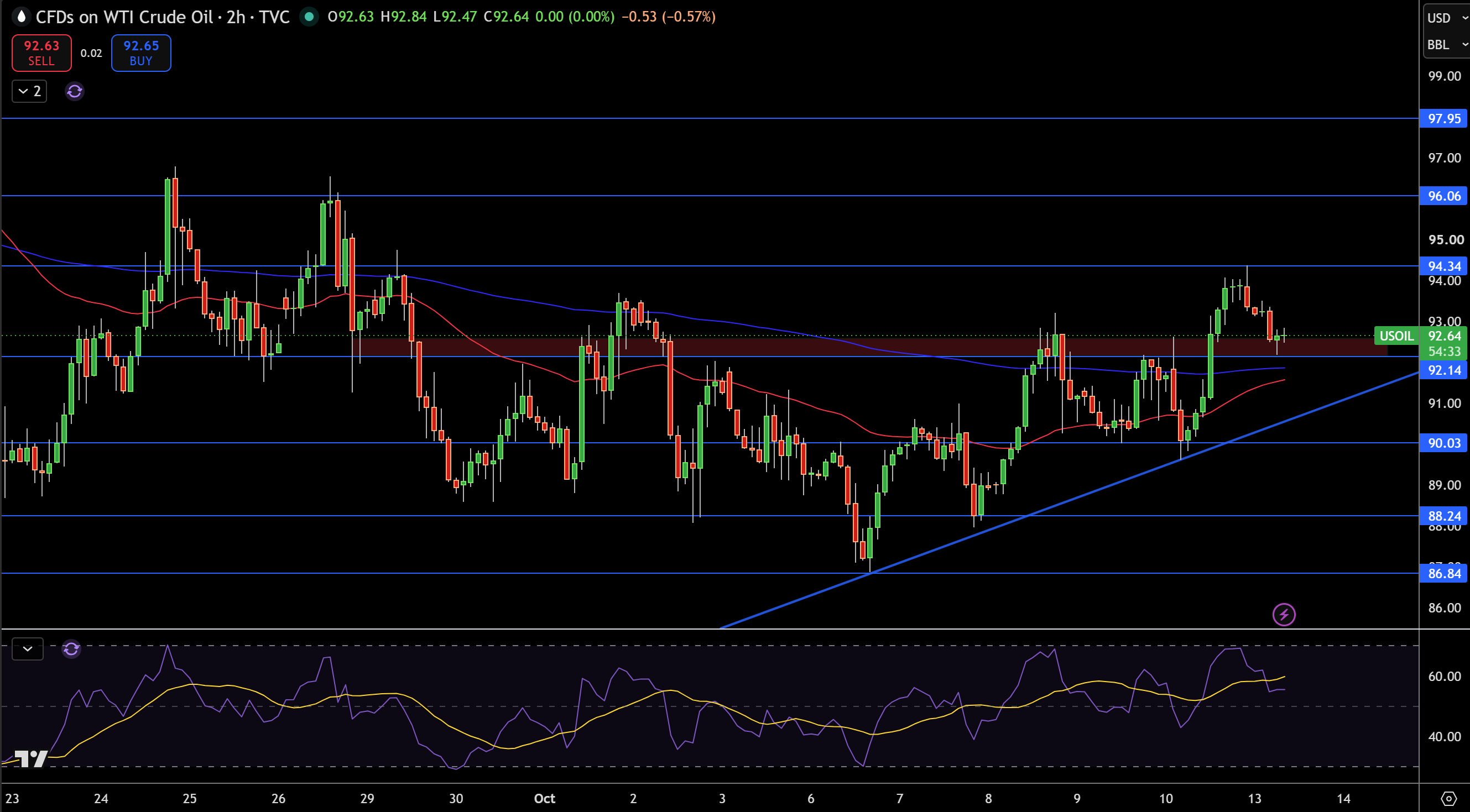Click the 54:33 candle countdown timer
The height and width of the screenshot is (812, 1470).
tap(1445, 351)
